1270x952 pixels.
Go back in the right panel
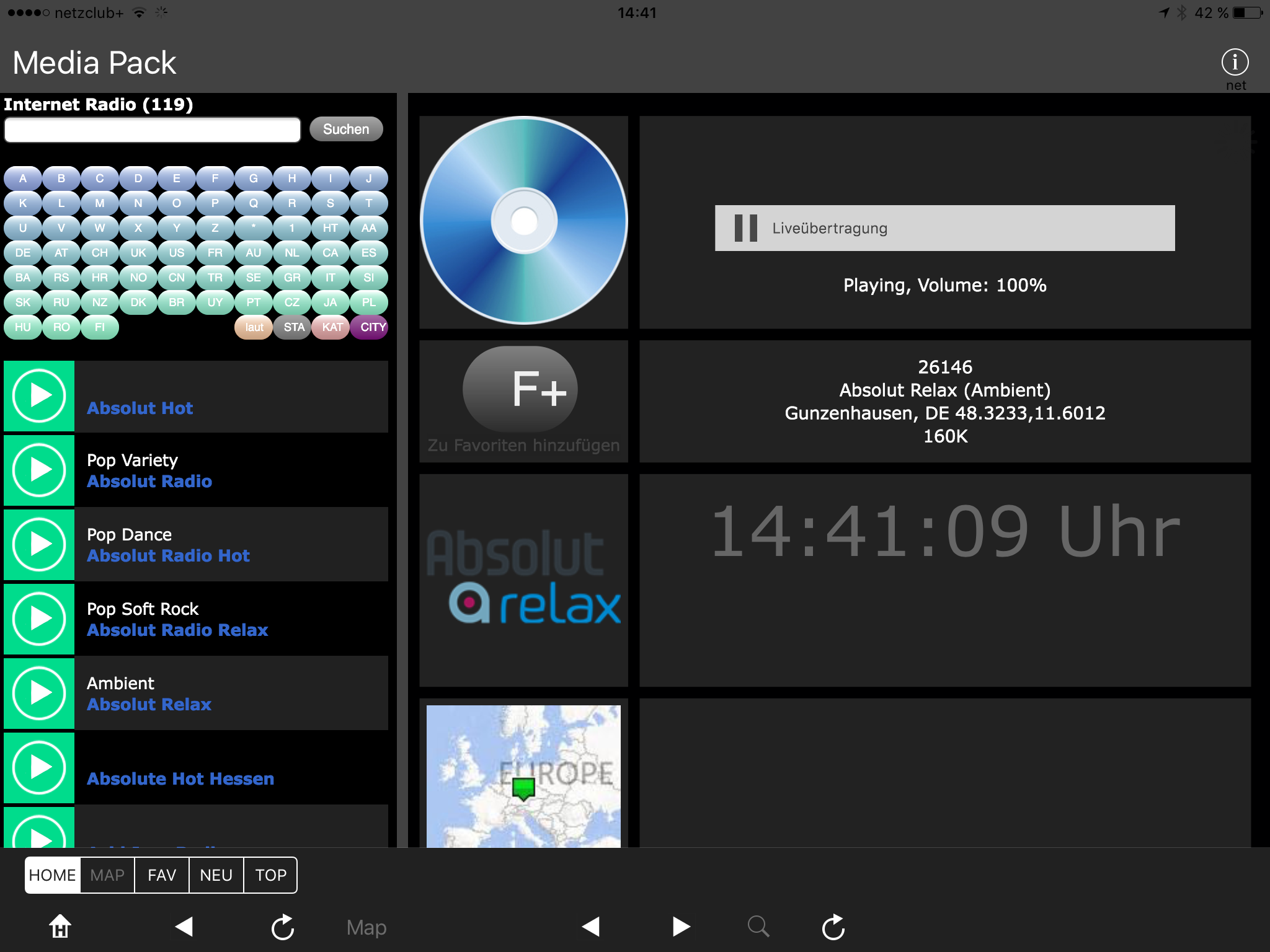click(x=591, y=927)
